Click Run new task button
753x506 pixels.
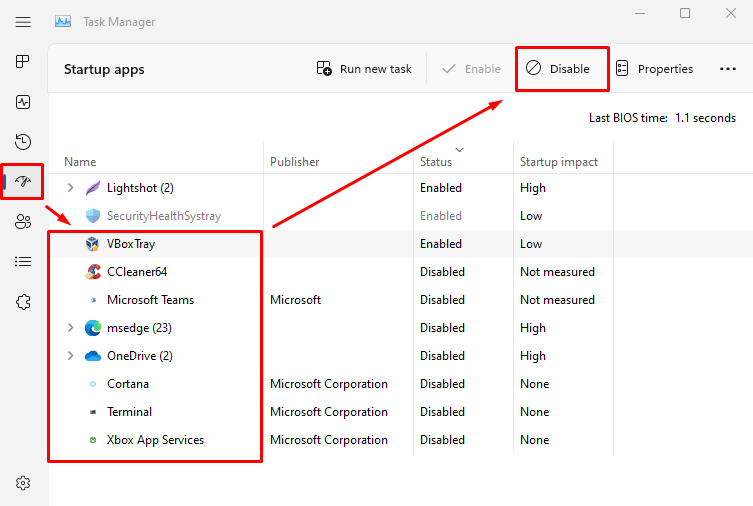(364, 69)
